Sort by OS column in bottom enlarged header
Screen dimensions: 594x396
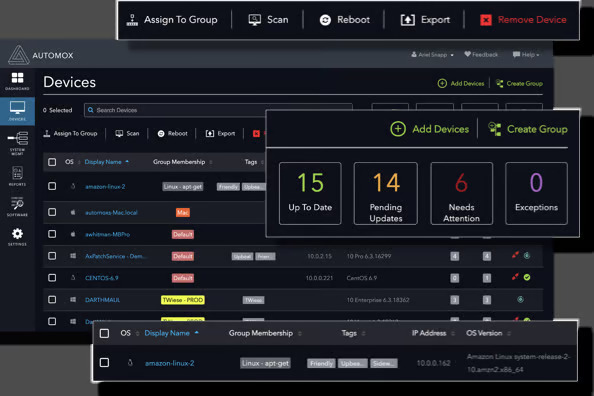pos(130,333)
